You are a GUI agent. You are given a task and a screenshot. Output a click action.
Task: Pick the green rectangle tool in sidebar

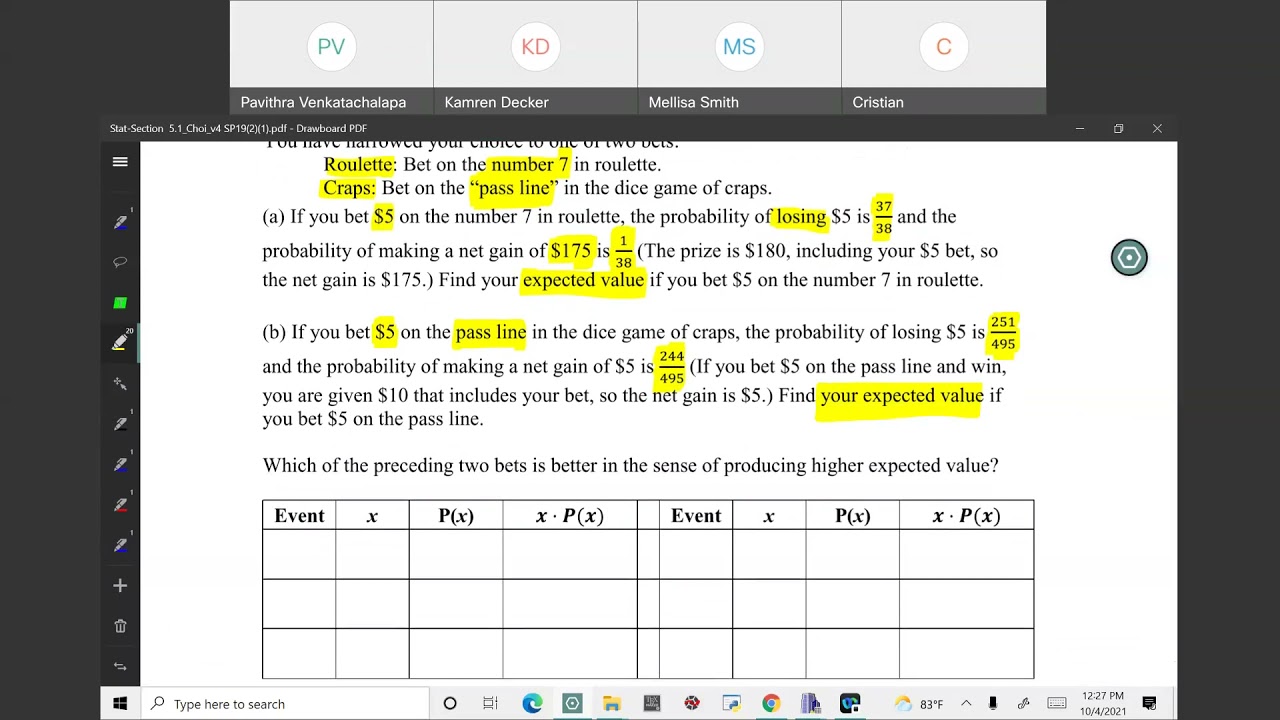(120, 303)
